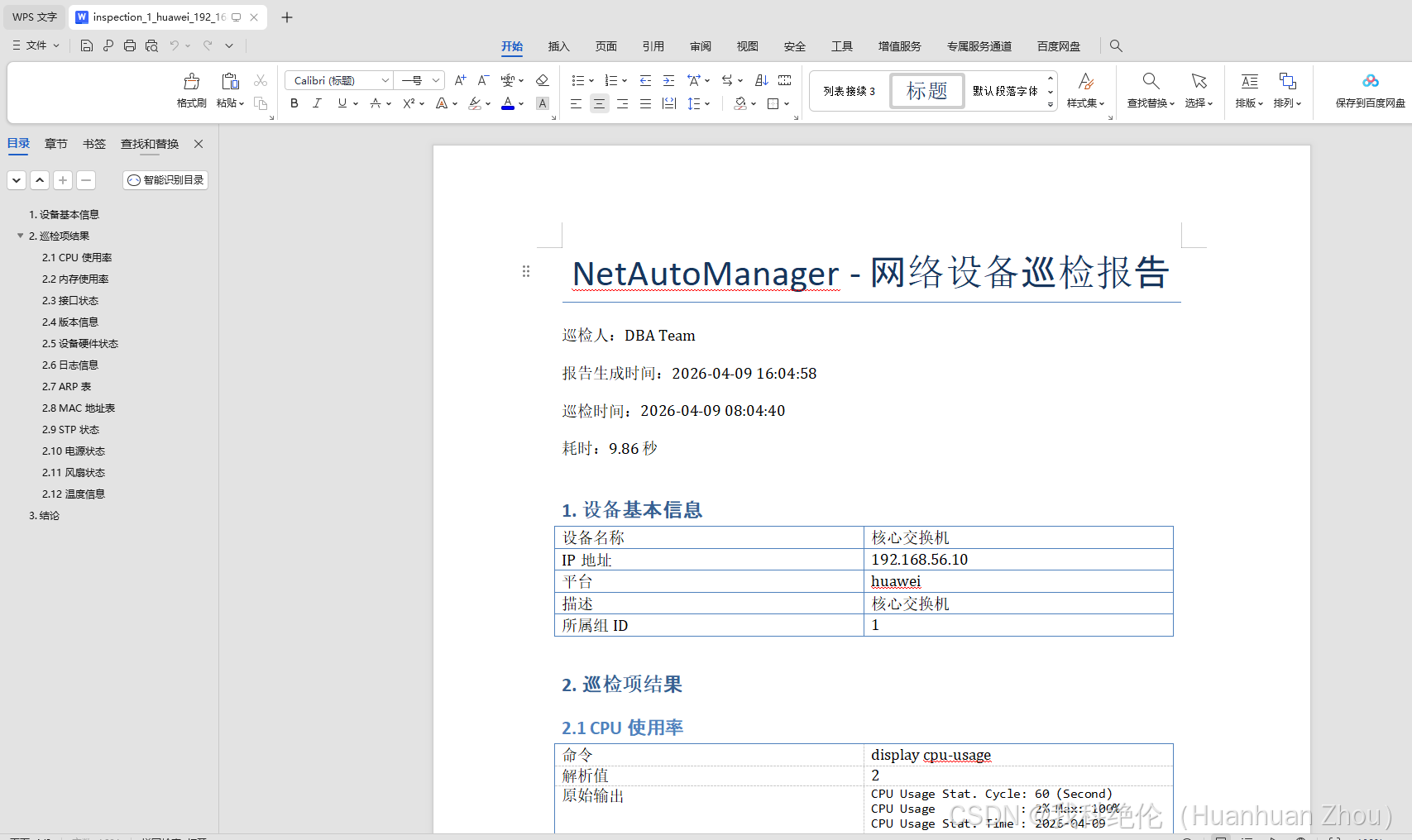Jump to 2.1 CPU 使用率 in outline
The height and width of the screenshot is (840, 1412).
[x=77, y=257]
